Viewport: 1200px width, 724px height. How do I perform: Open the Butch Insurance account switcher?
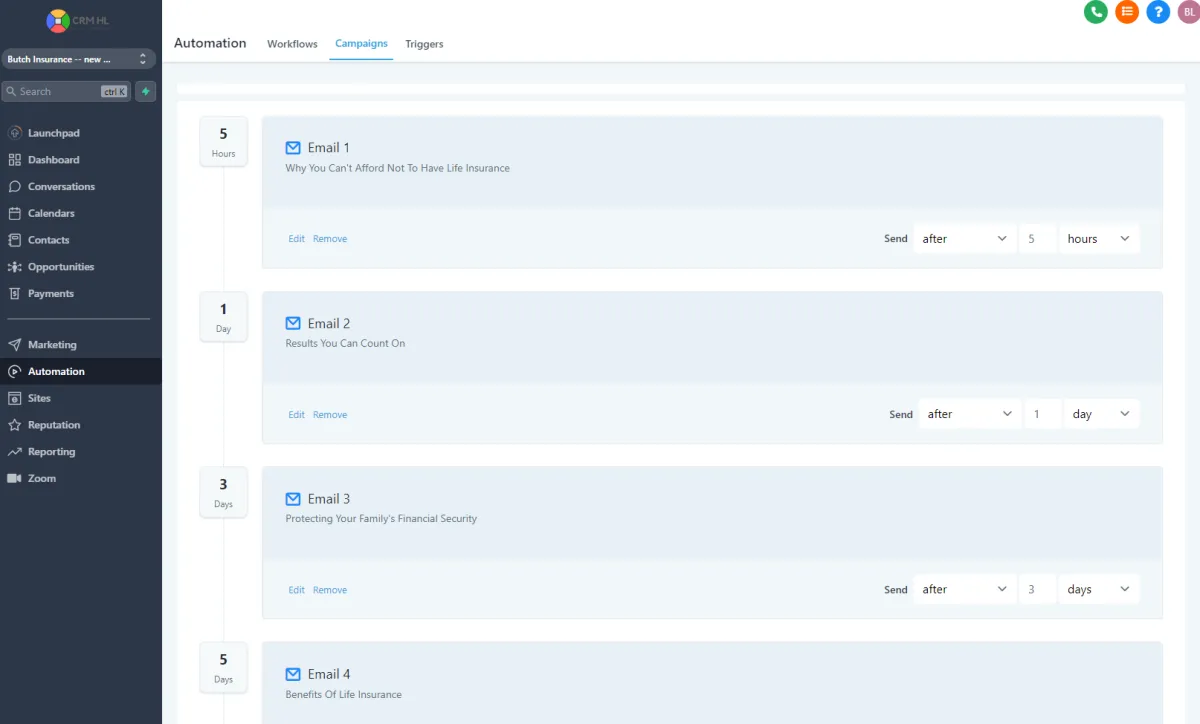click(78, 59)
